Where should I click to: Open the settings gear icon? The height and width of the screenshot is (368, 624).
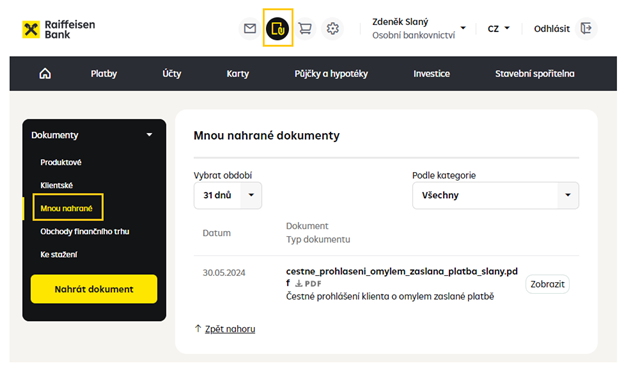[332, 29]
